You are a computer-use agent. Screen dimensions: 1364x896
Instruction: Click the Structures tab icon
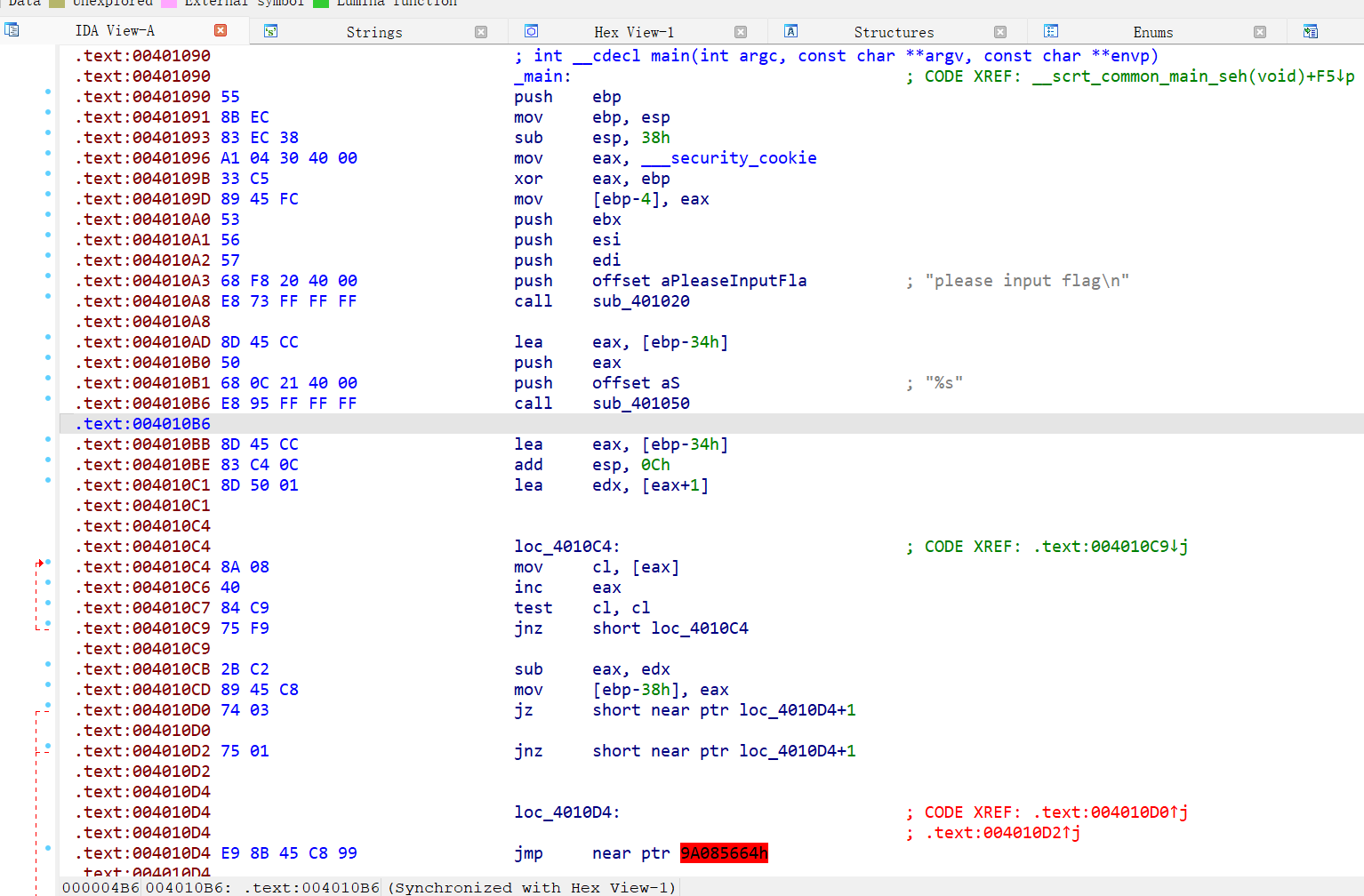tap(790, 32)
